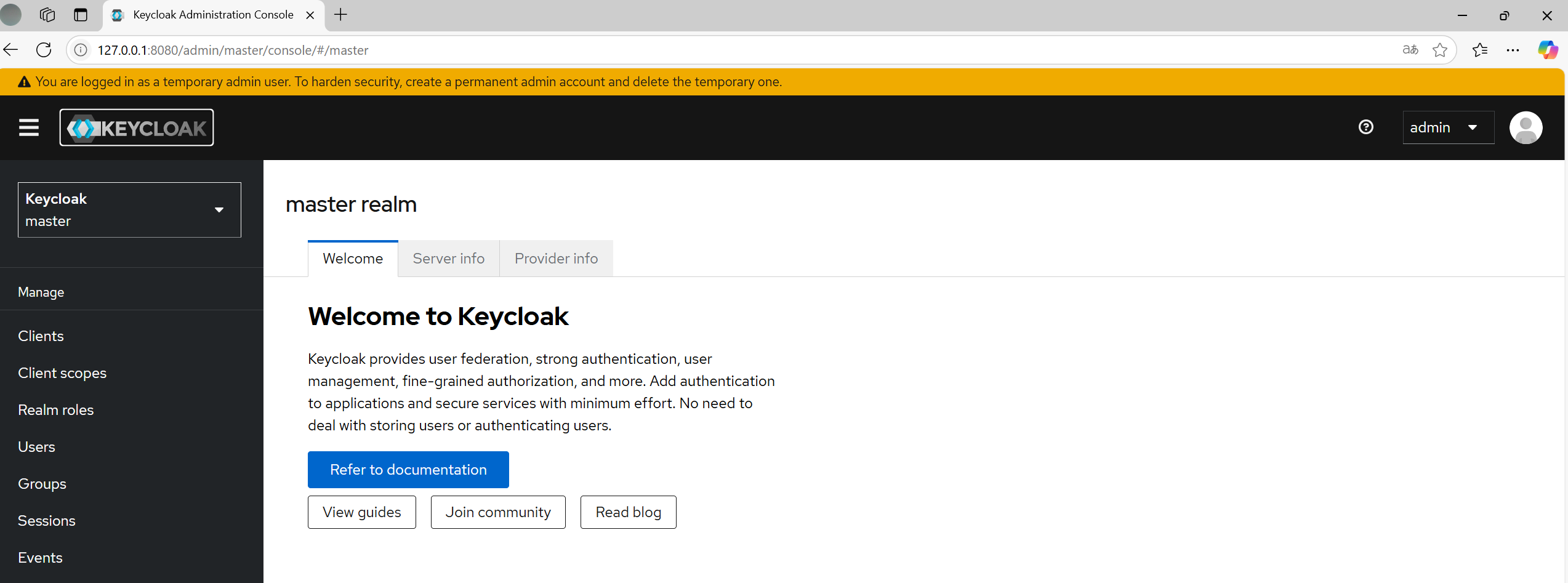This screenshot has width=1568, height=583.
Task: Open the translate page icon
Action: [x=1410, y=50]
